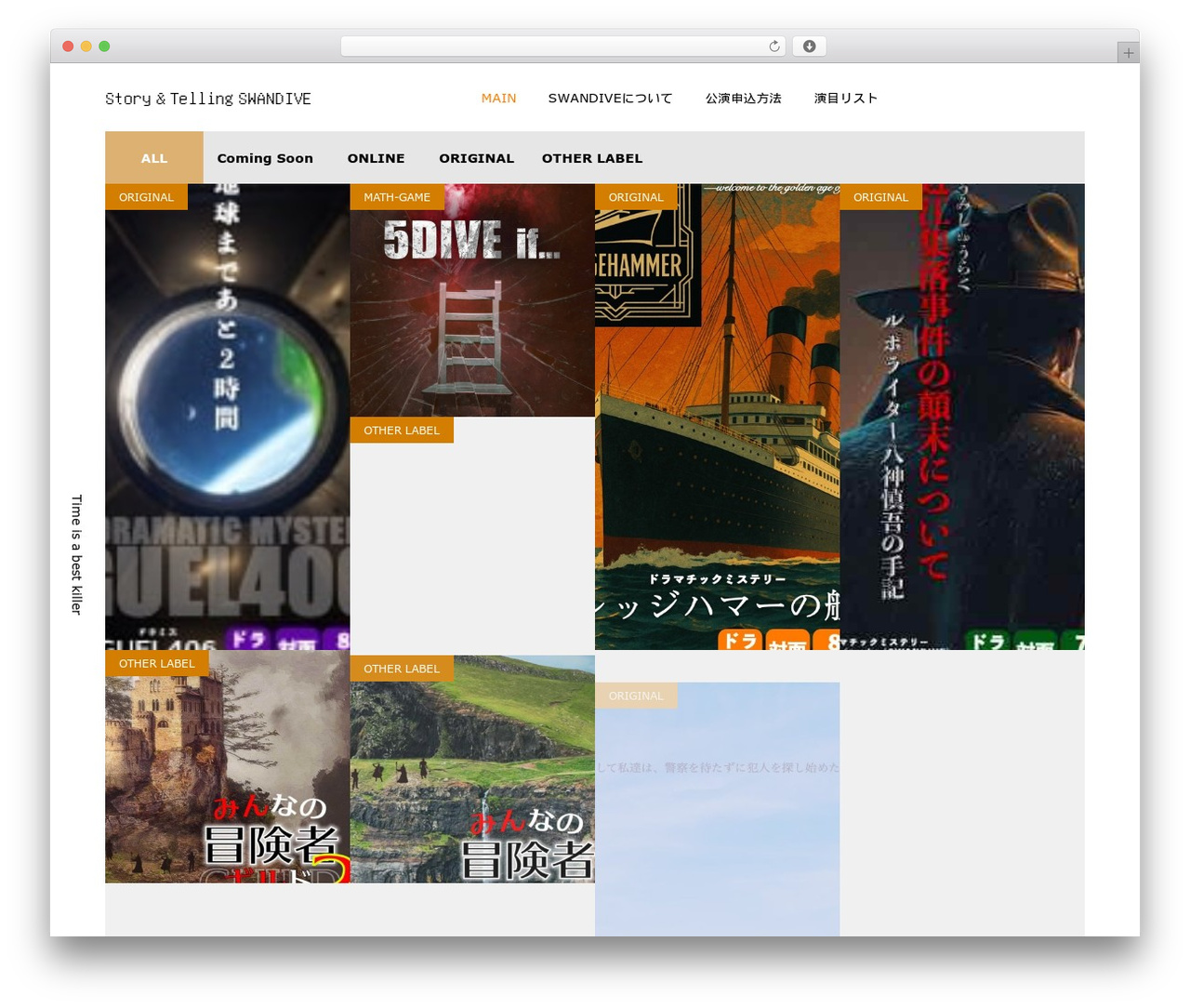
Task: Open the SWANDIVEについて menu item
Action: point(610,98)
